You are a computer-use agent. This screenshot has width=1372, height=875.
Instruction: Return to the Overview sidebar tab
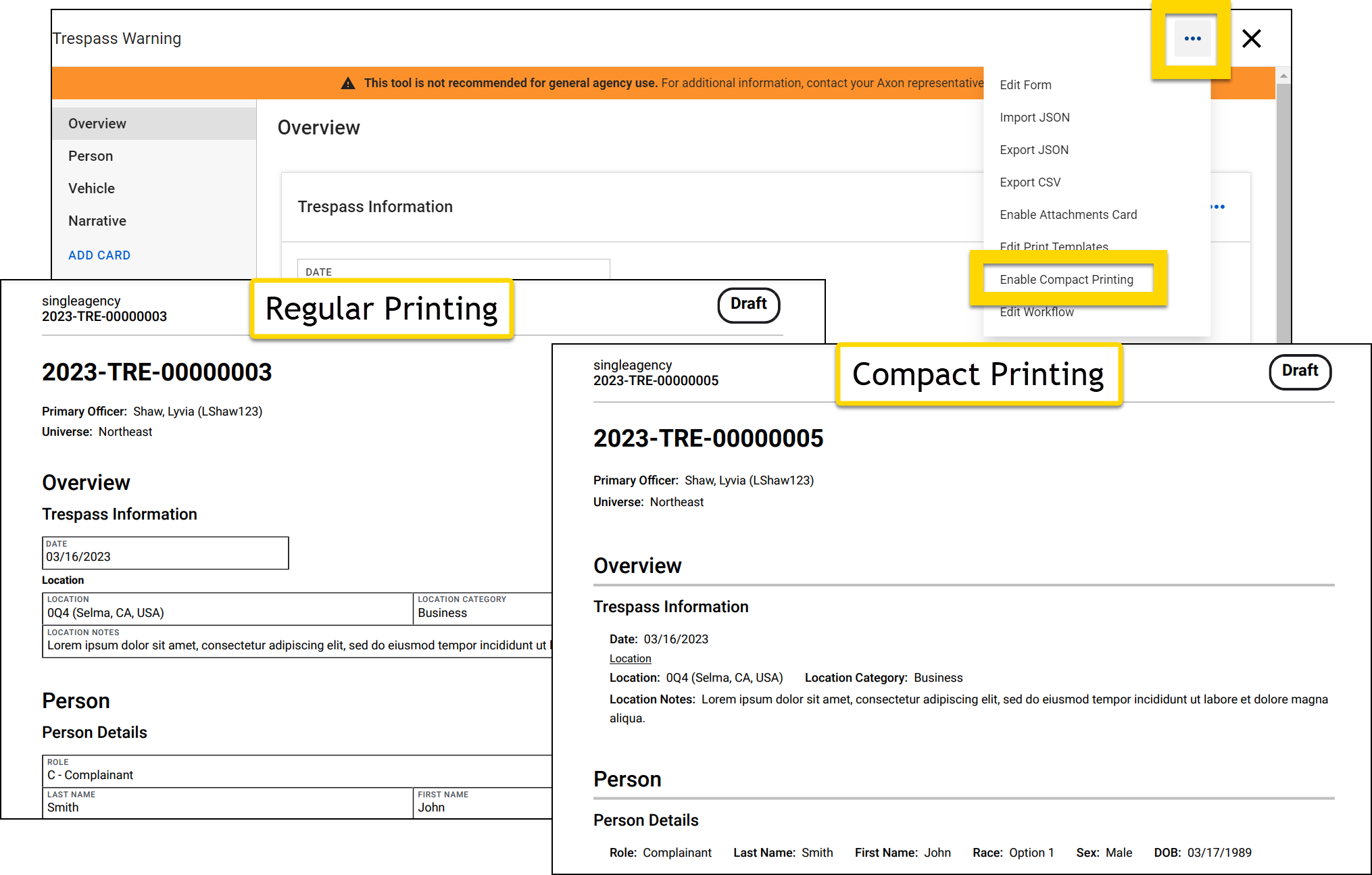coord(97,123)
